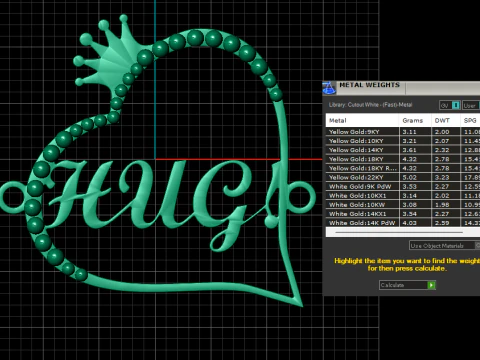480x360 pixels.
Task: Select the White Gold:14KX1 row
Action: (x=403, y=214)
